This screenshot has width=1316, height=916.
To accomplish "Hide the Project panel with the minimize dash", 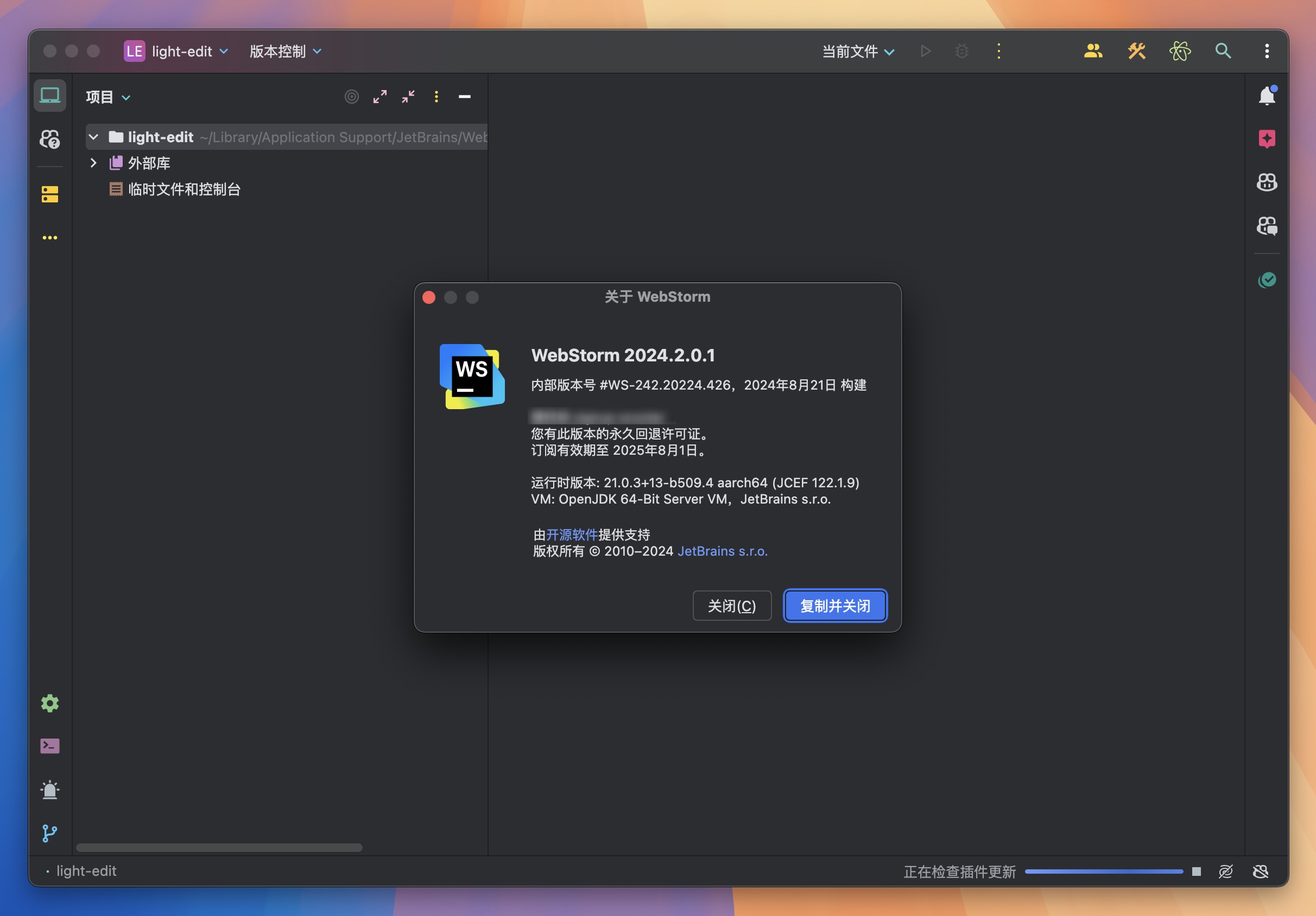I will pos(464,97).
